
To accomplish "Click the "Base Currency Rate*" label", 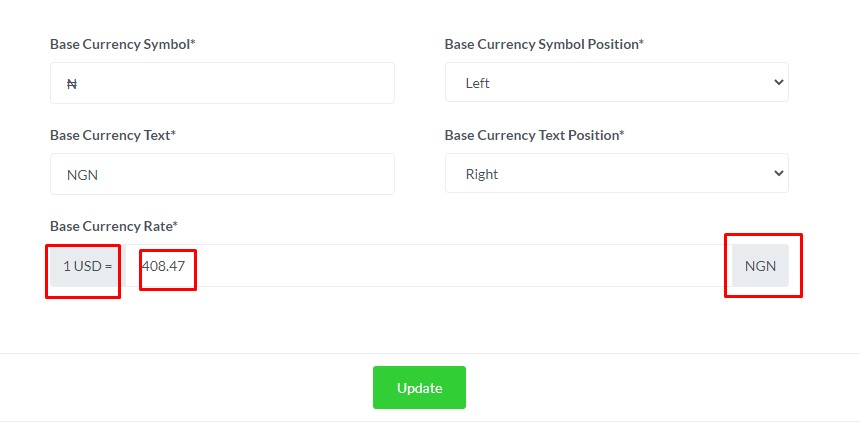I will click(x=114, y=226).
